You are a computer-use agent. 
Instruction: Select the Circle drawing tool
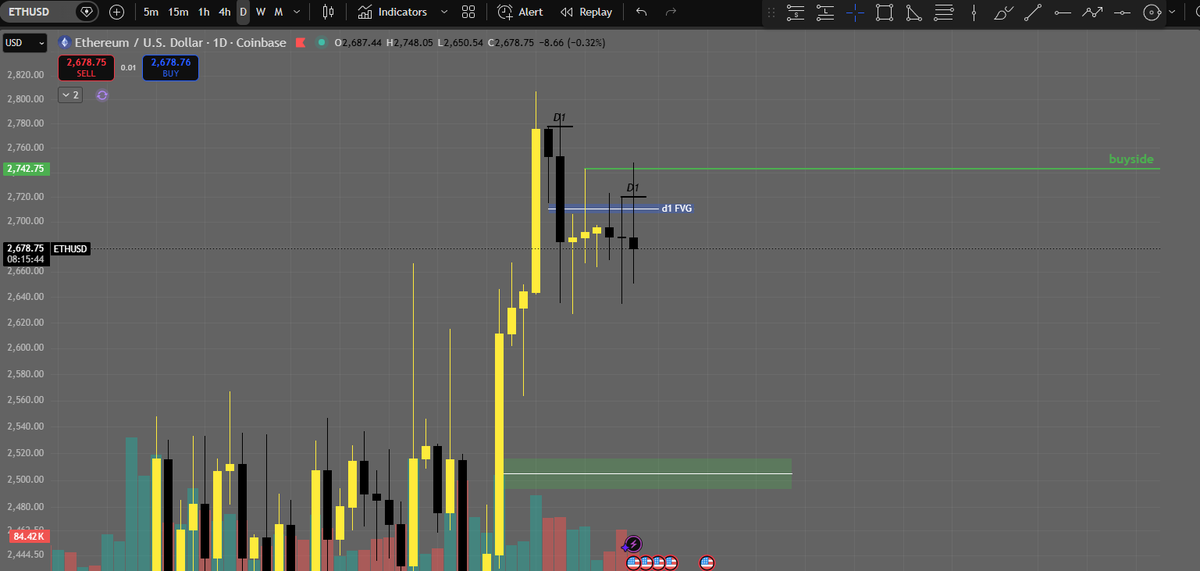(x=1152, y=13)
